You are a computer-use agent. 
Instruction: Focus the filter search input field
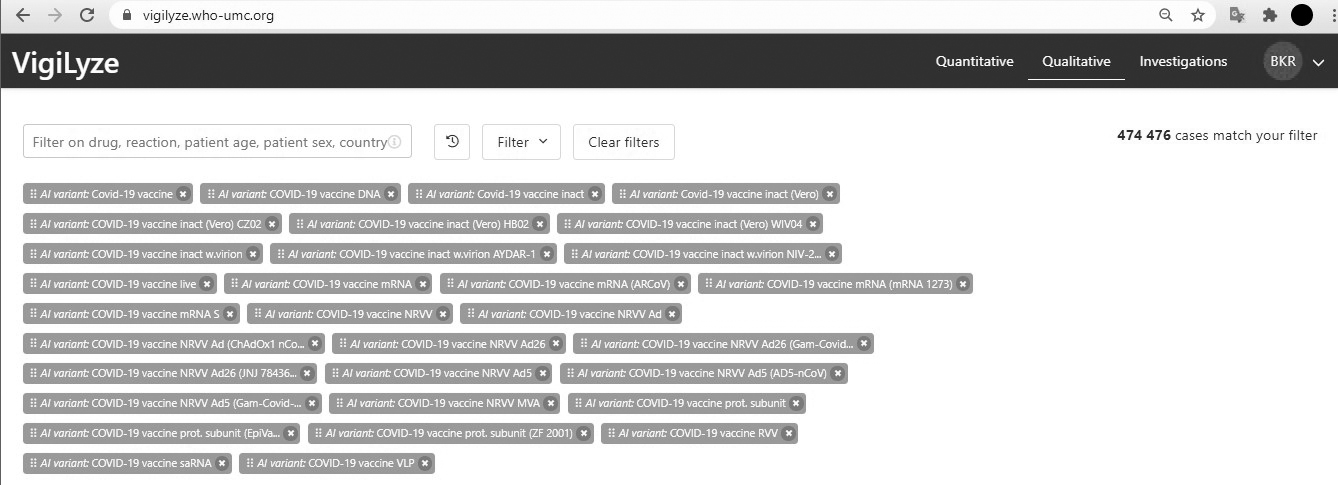coord(208,142)
